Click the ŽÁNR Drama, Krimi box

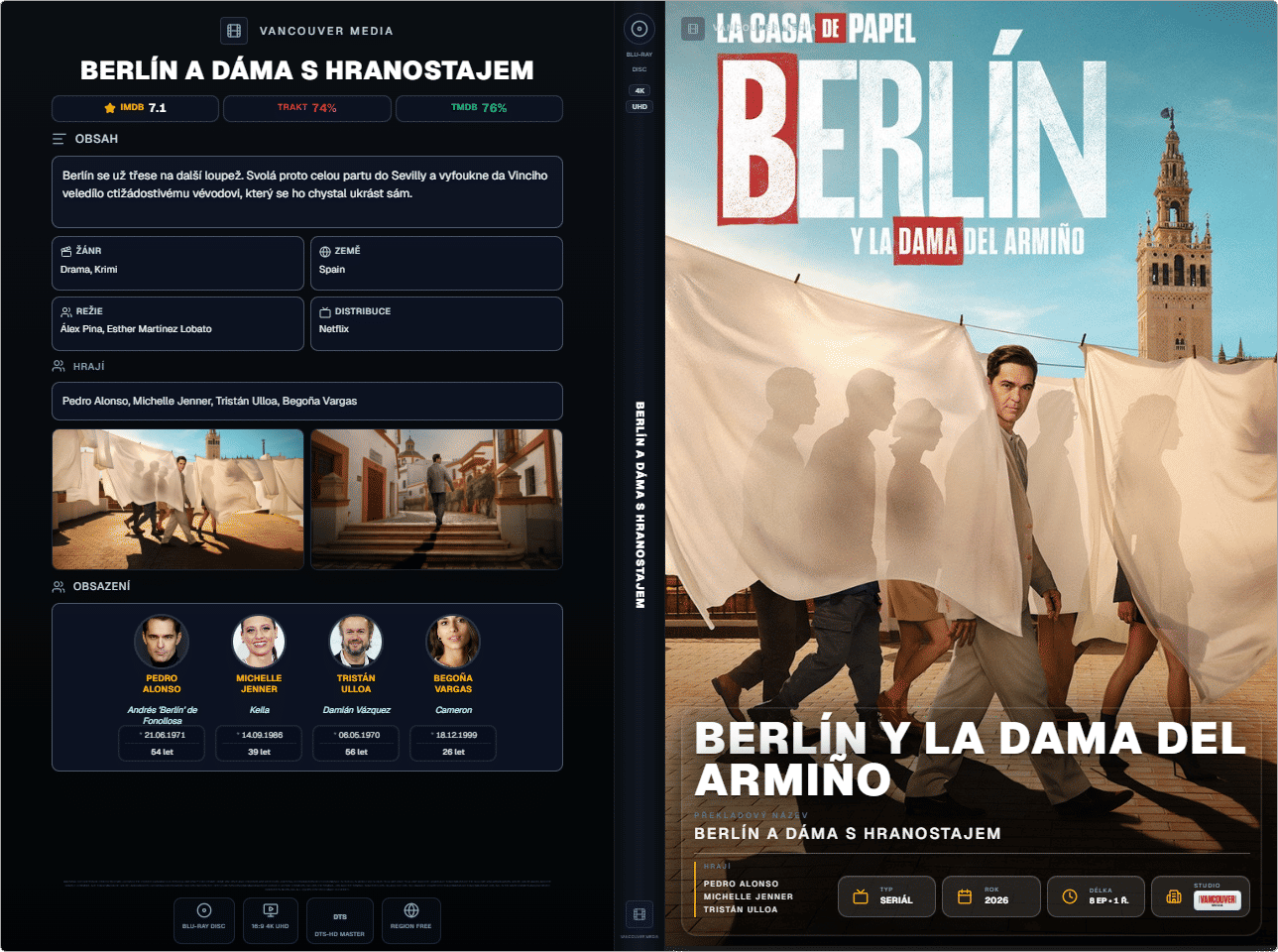click(x=177, y=263)
